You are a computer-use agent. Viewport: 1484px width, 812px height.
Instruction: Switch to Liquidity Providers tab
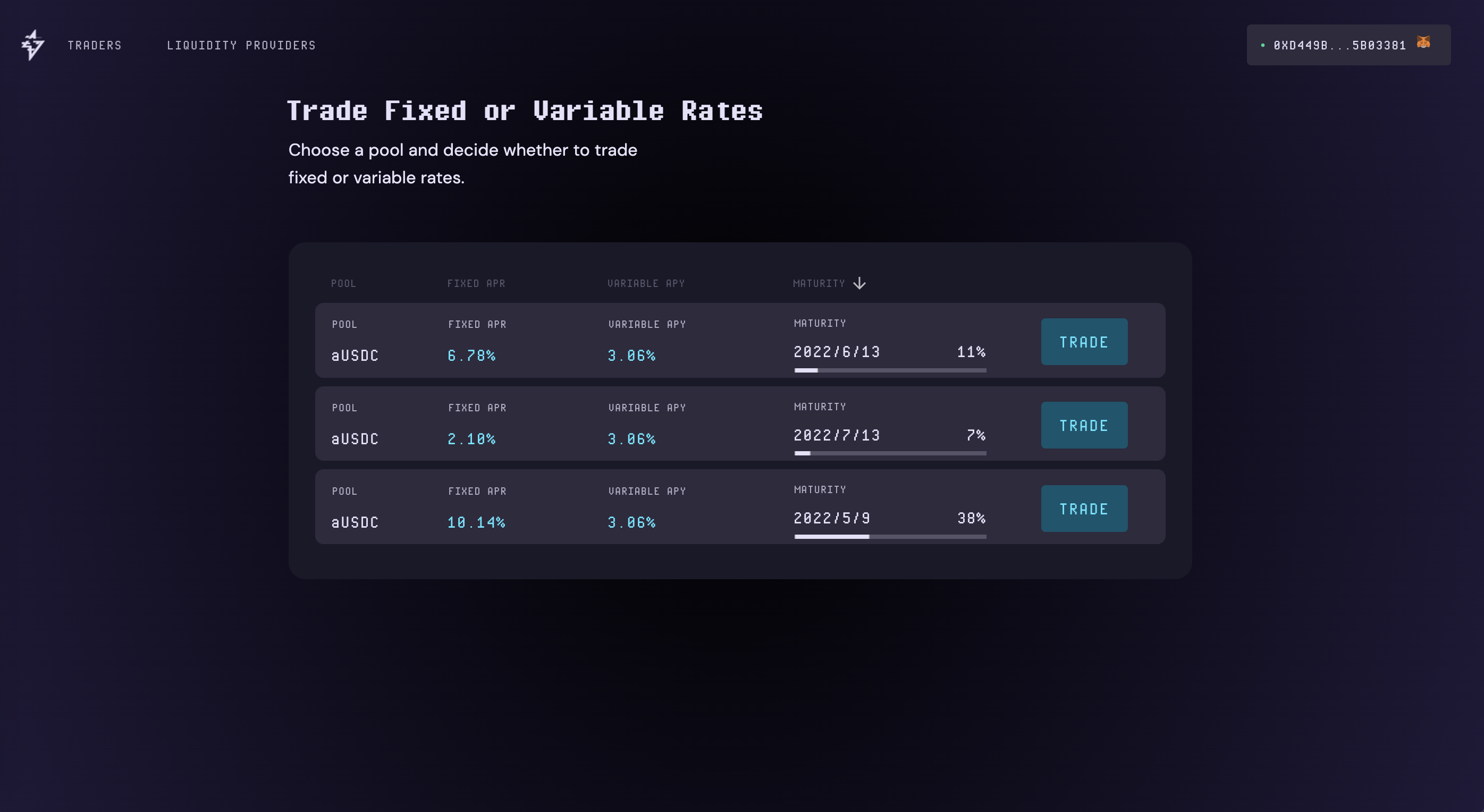click(241, 46)
